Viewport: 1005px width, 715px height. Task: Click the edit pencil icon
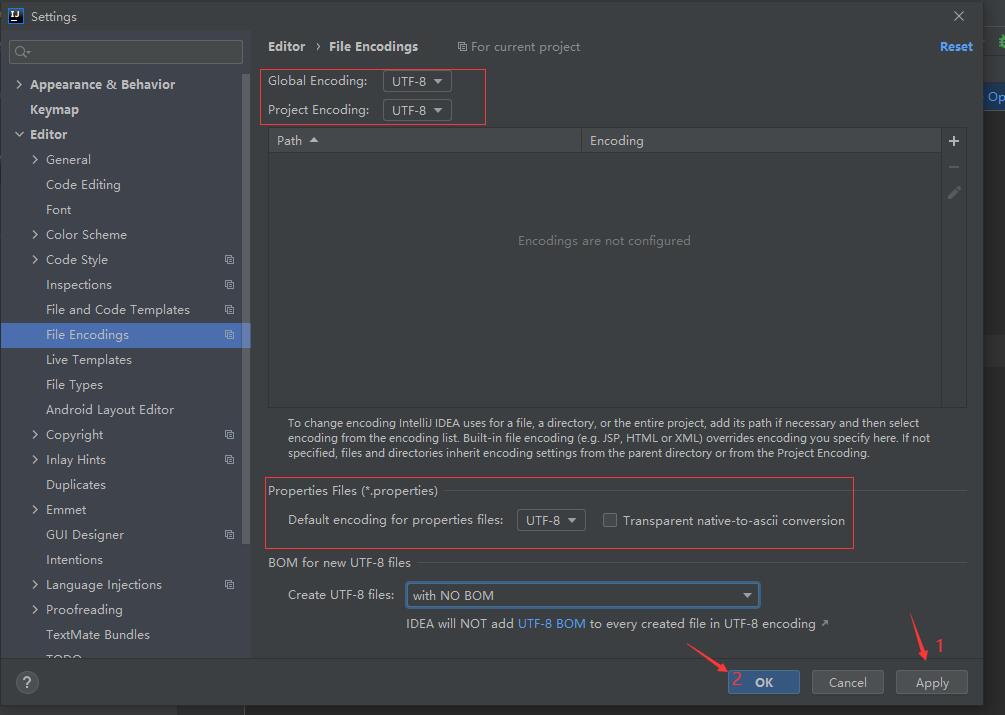tap(954, 192)
